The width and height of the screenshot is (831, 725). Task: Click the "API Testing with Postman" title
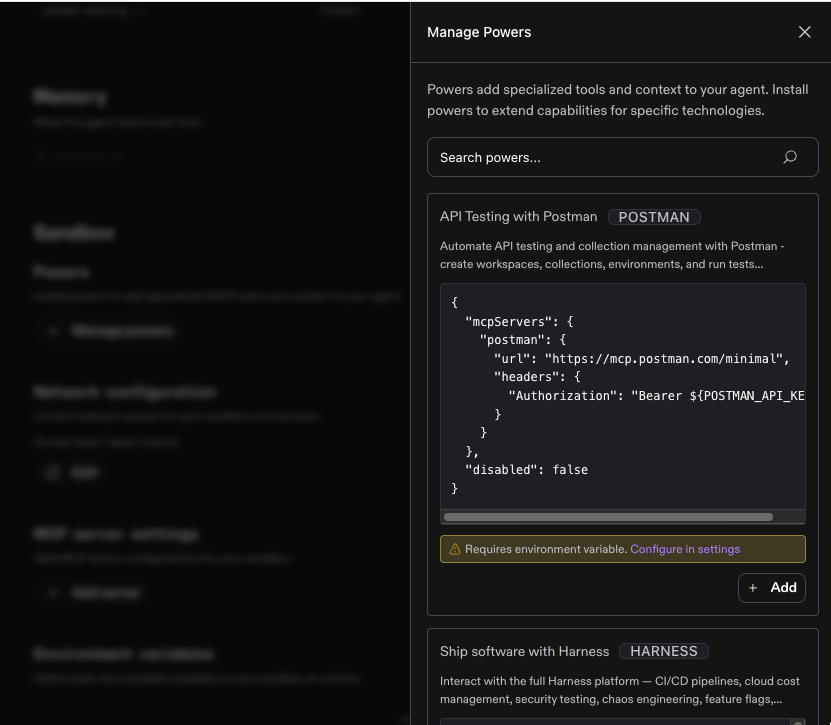518,217
